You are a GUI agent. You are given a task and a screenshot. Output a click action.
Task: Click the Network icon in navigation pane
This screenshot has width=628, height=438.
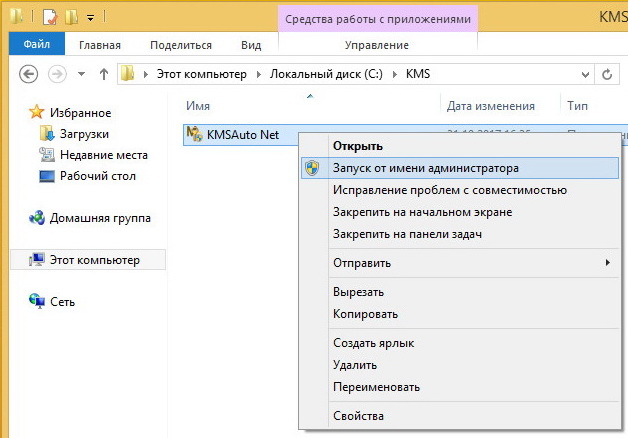(x=38, y=301)
